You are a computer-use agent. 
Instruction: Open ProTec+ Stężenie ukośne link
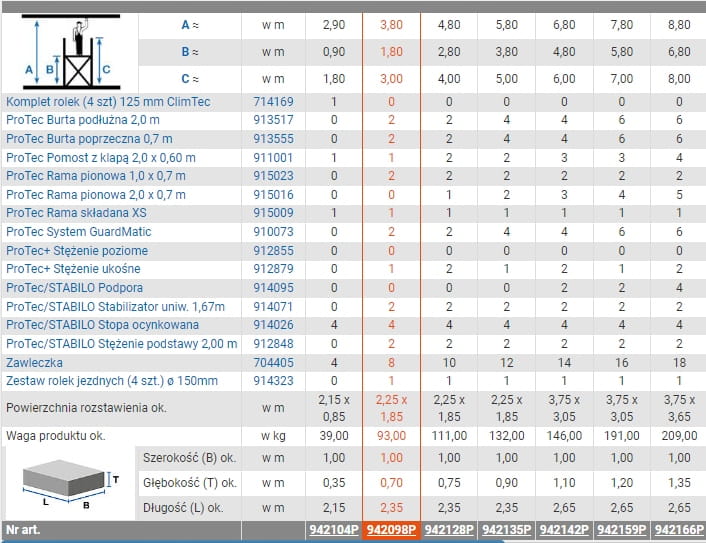pos(73,269)
